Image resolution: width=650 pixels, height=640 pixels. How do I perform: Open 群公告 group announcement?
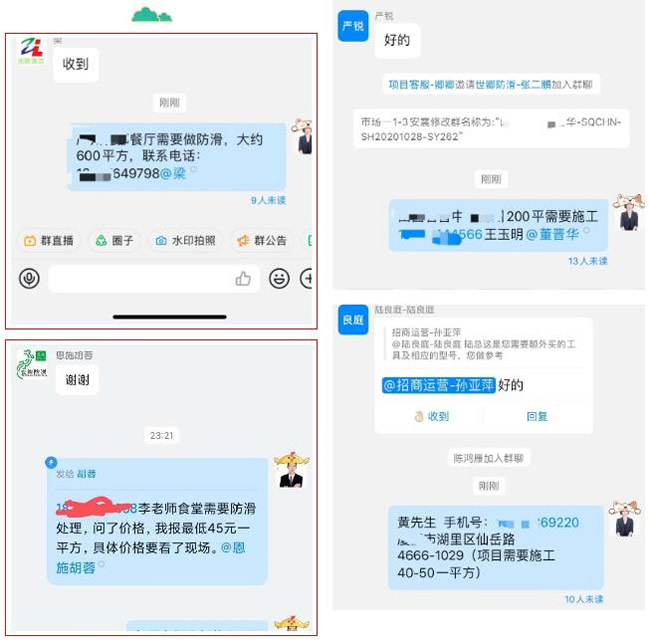point(262,240)
